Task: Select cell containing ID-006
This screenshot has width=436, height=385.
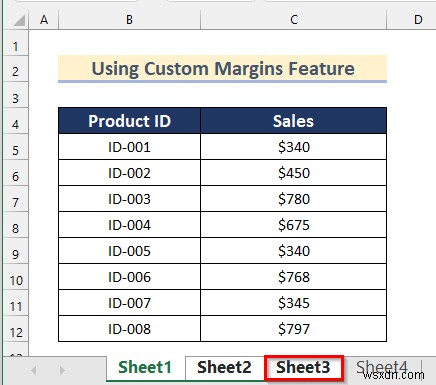Action: (129, 277)
